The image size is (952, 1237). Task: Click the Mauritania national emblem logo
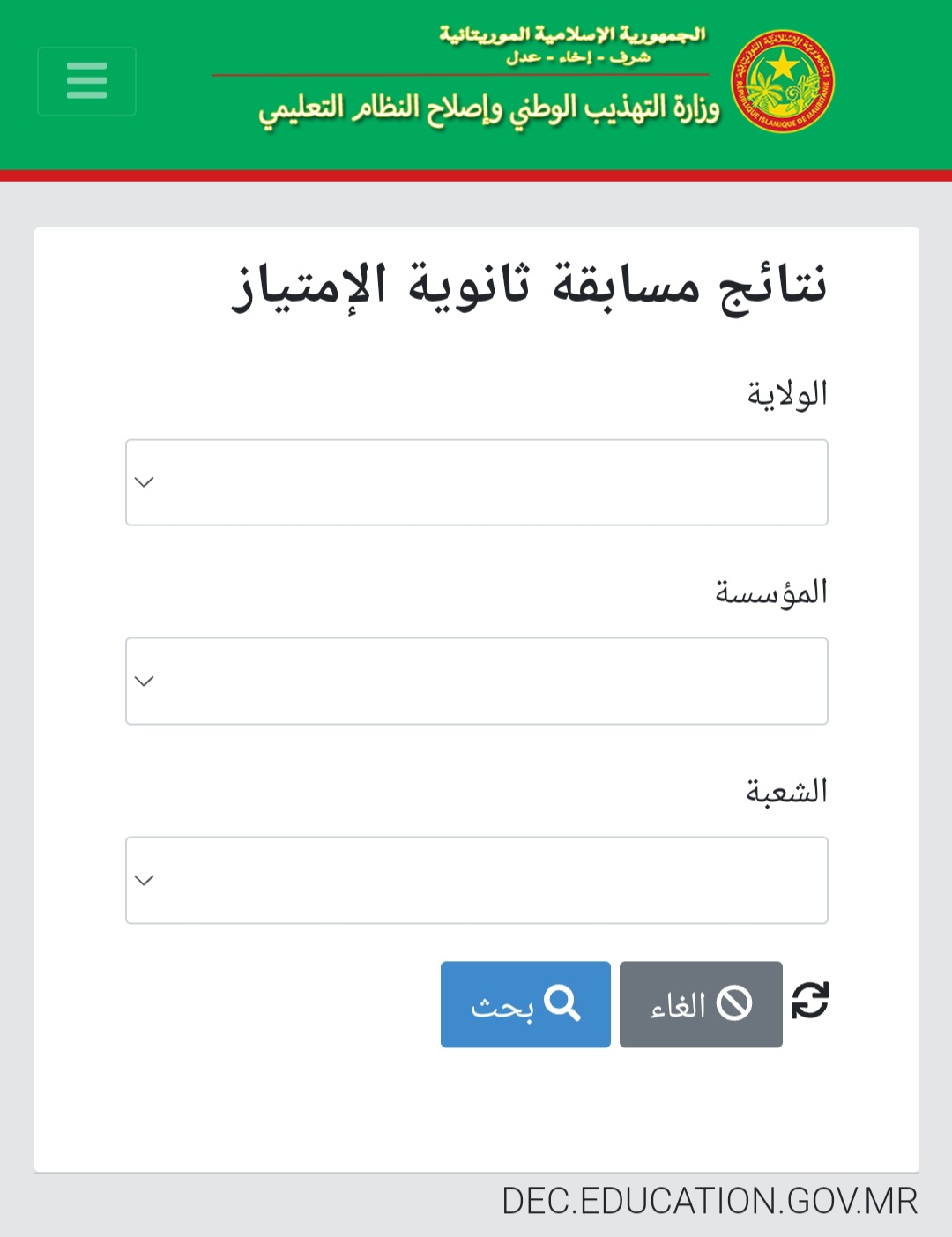[x=782, y=81]
